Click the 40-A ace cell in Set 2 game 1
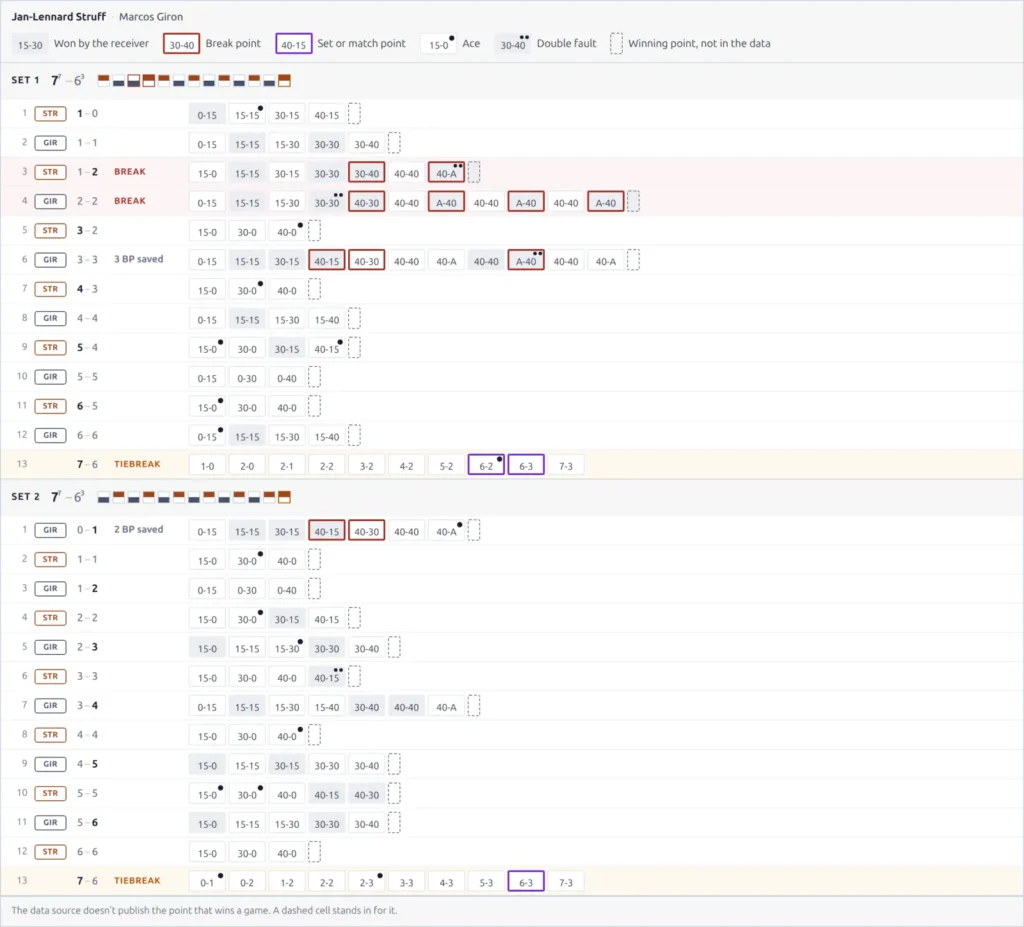The image size is (1024, 927). click(446, 531)
